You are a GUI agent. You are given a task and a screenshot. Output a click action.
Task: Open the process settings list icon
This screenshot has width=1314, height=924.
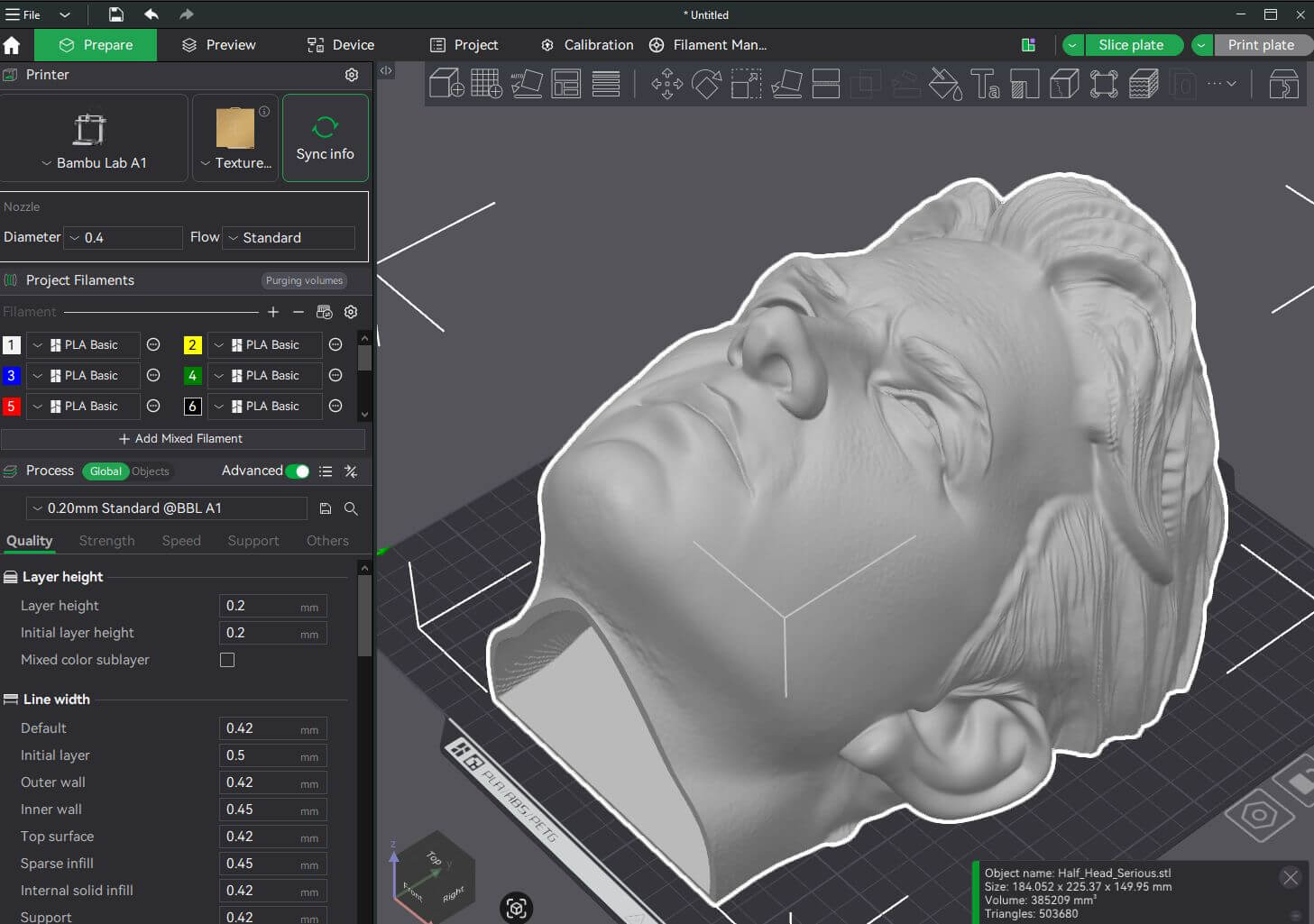tap(326, 471)
